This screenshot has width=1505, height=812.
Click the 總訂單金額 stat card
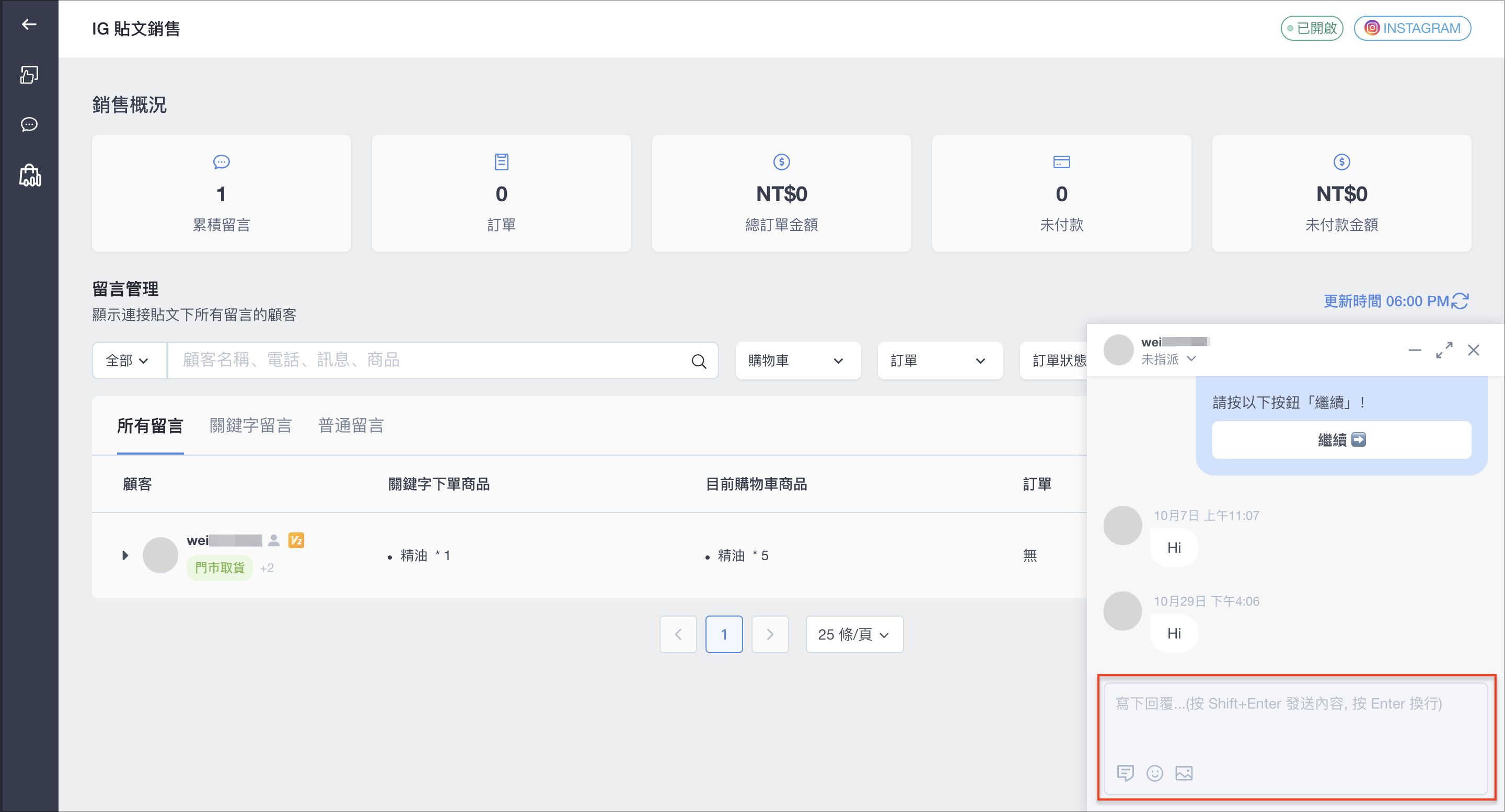781,193
